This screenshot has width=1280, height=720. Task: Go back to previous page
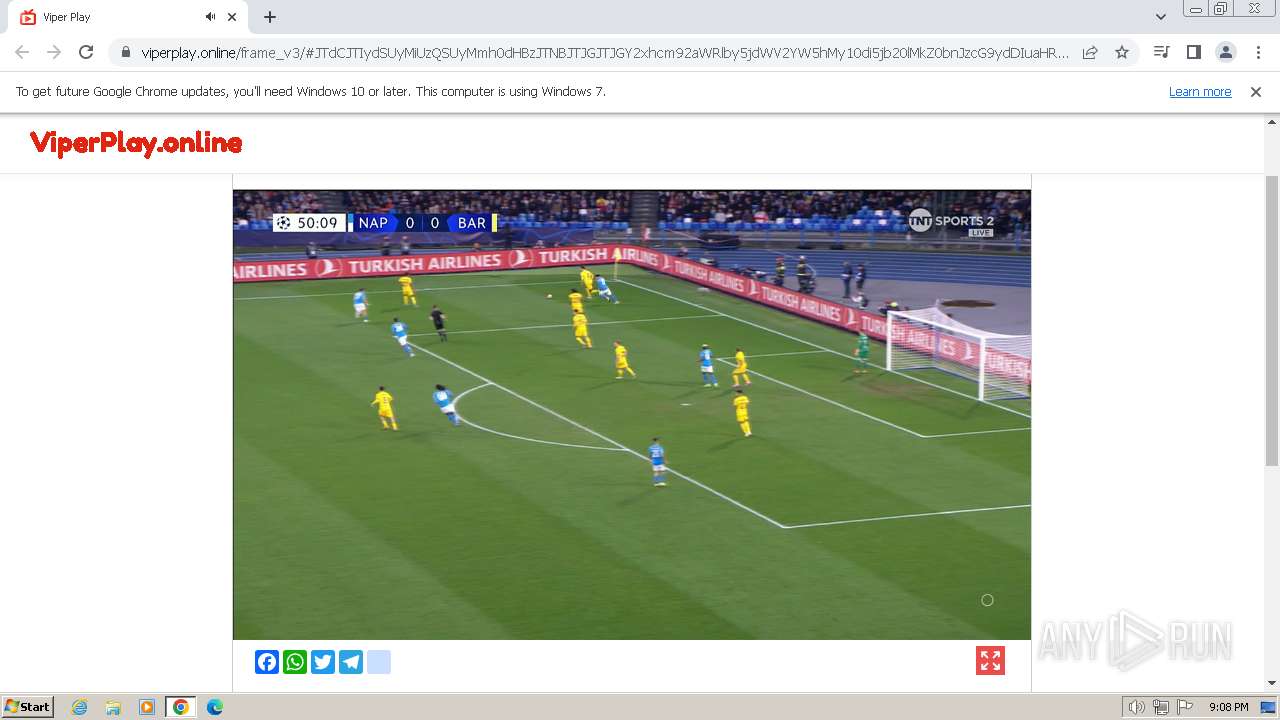coord(22,52)
